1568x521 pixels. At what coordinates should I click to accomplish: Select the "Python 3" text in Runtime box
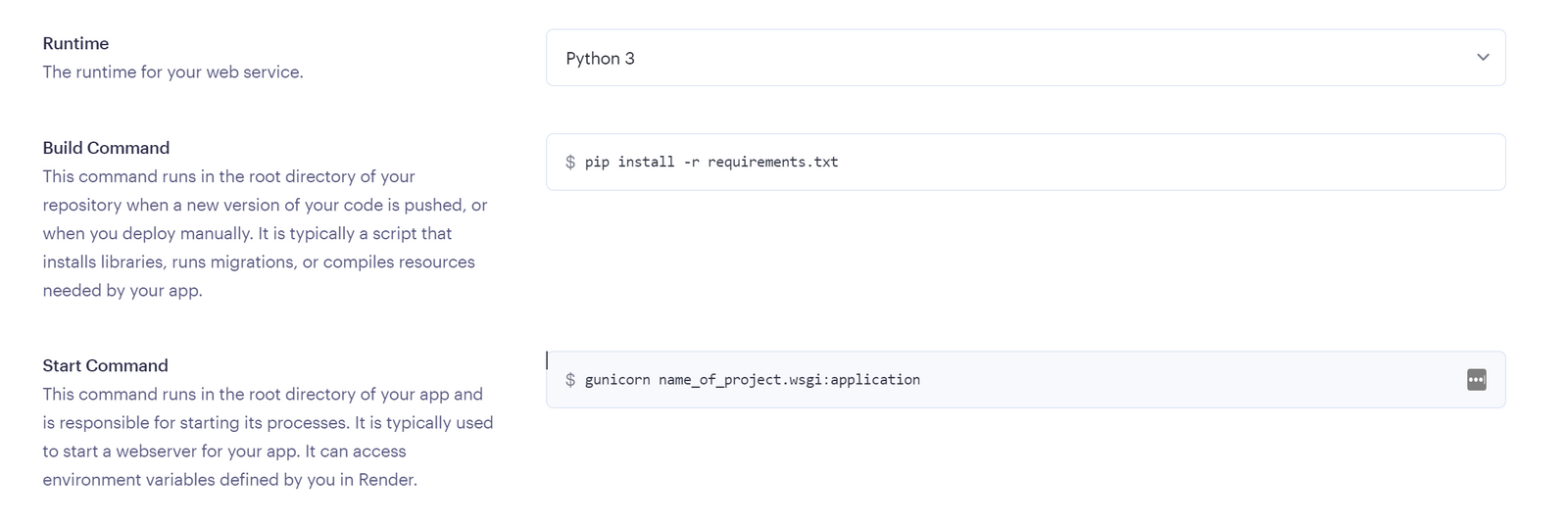tap(600, 59)
